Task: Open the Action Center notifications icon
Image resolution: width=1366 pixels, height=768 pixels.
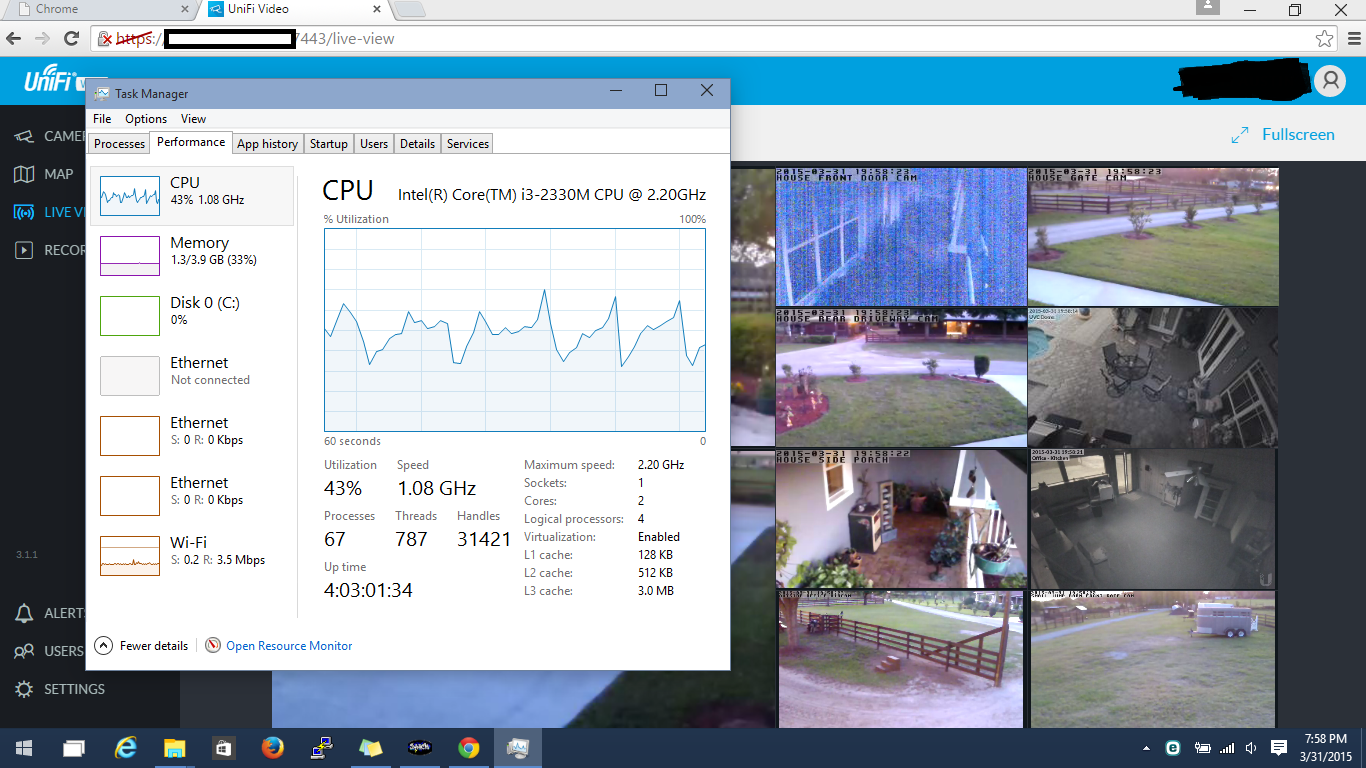Action: 1278,748
